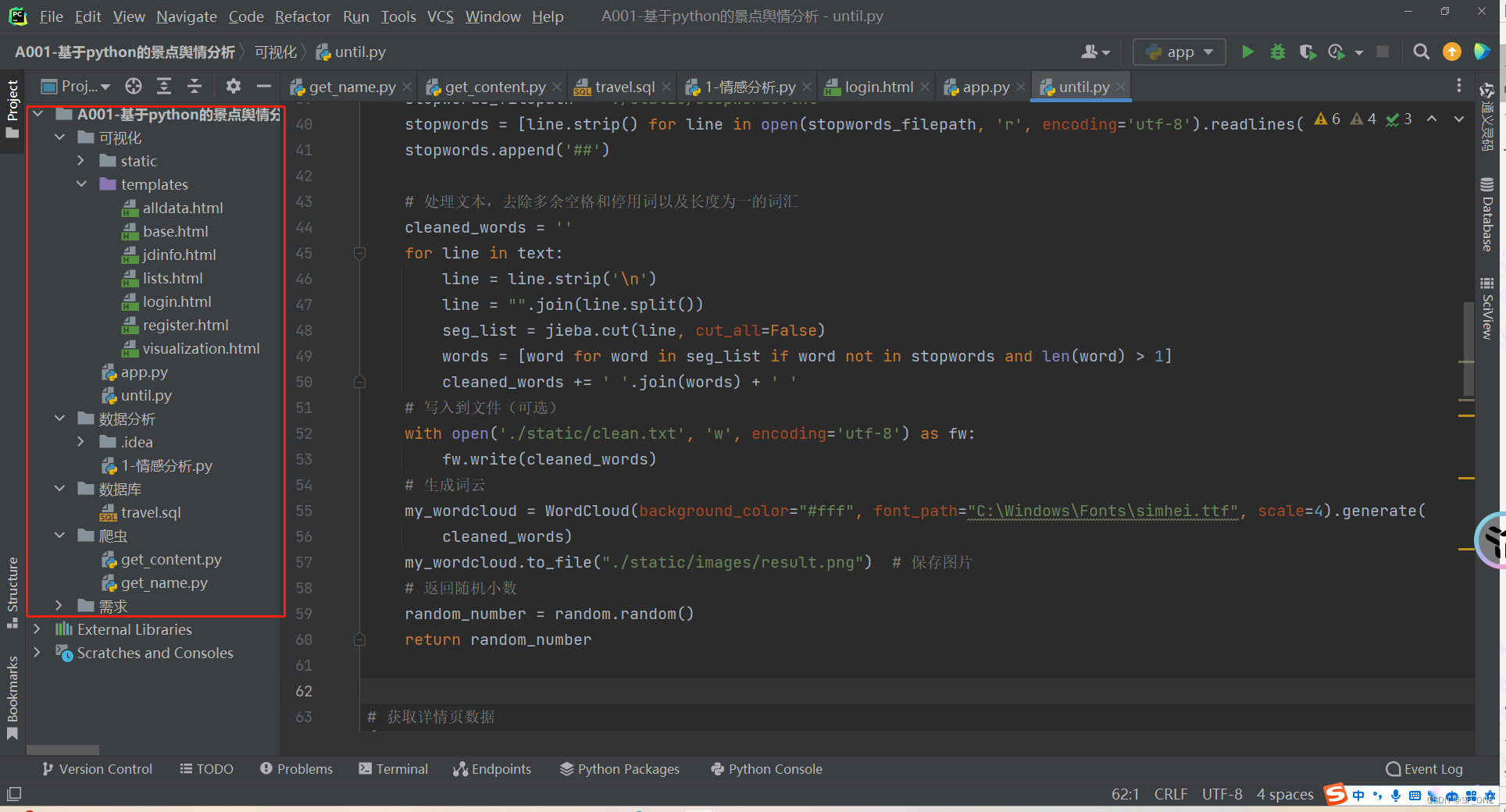Toggle tool window quick access icon
The image size is (1506, 812).
coord(13,794)
